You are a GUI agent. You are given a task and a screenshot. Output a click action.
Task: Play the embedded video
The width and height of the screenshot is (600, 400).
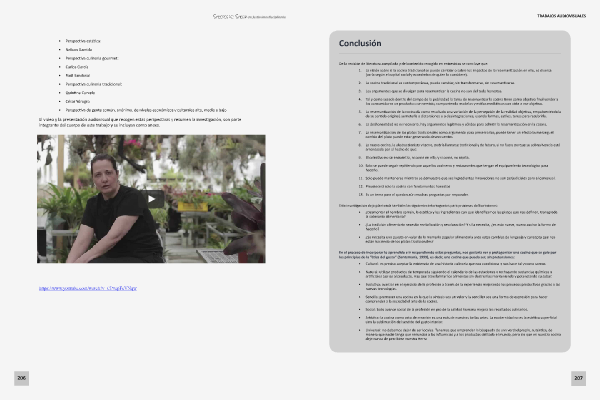(154, 198)
